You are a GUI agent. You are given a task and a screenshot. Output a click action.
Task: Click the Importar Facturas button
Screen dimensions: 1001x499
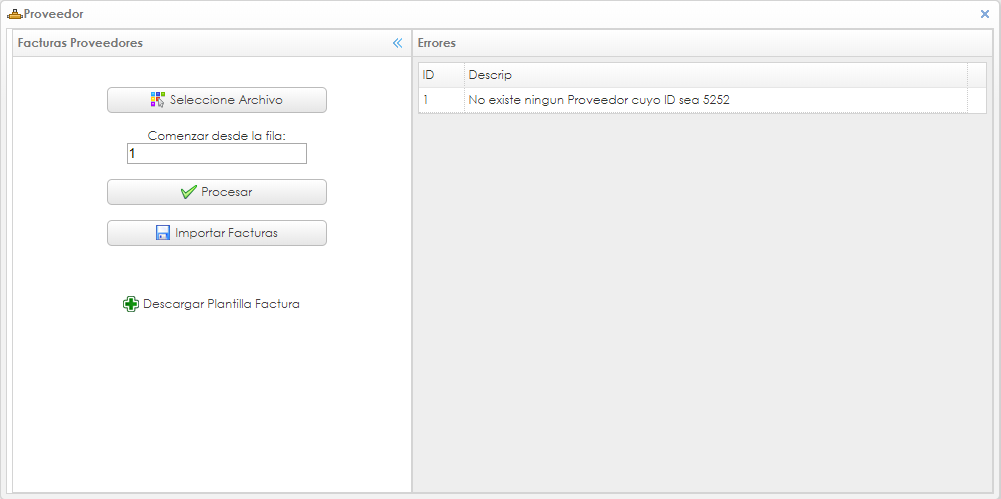(216, 233)
